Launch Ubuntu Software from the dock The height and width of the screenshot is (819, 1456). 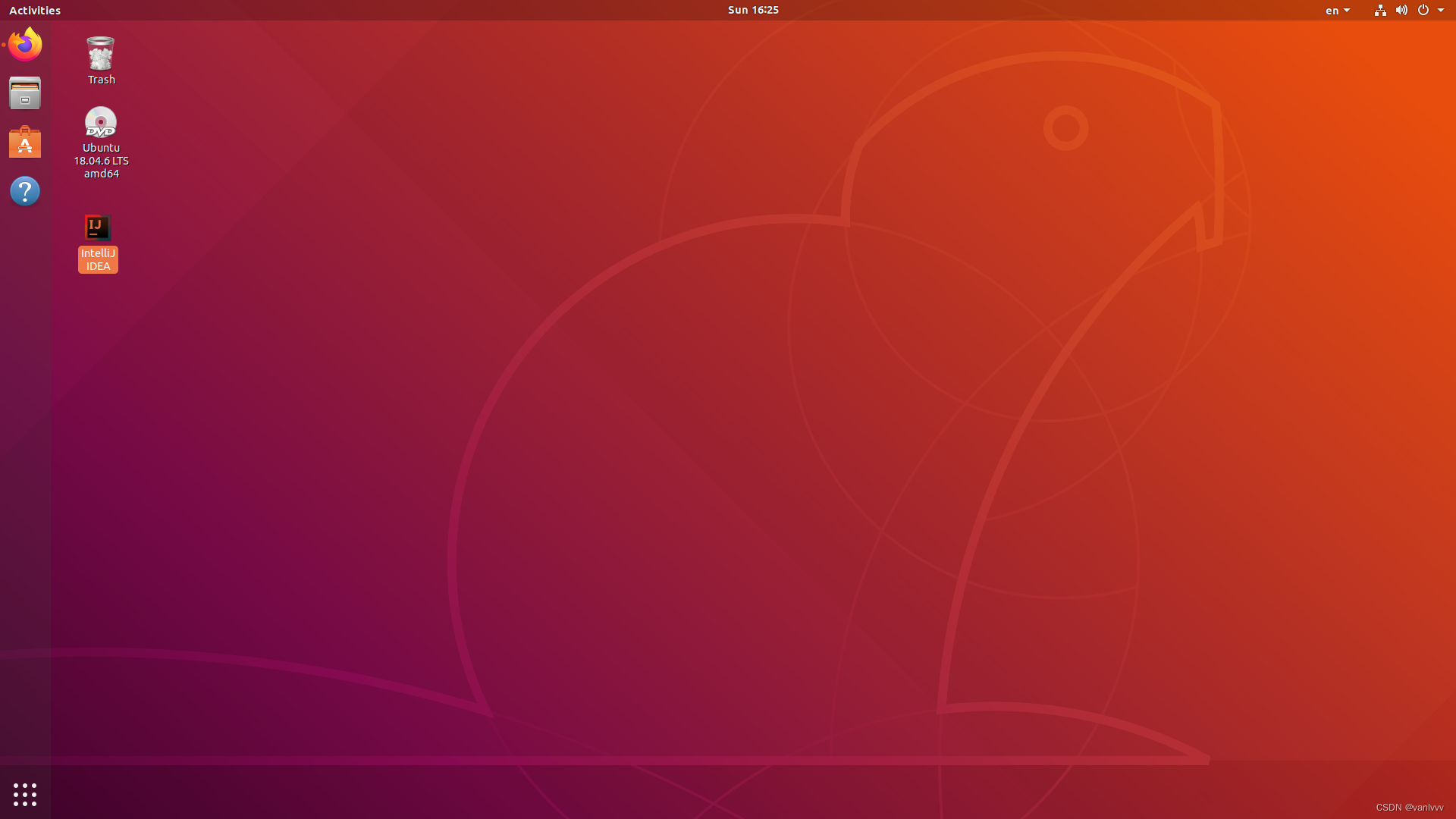click(x=25, y=143)
